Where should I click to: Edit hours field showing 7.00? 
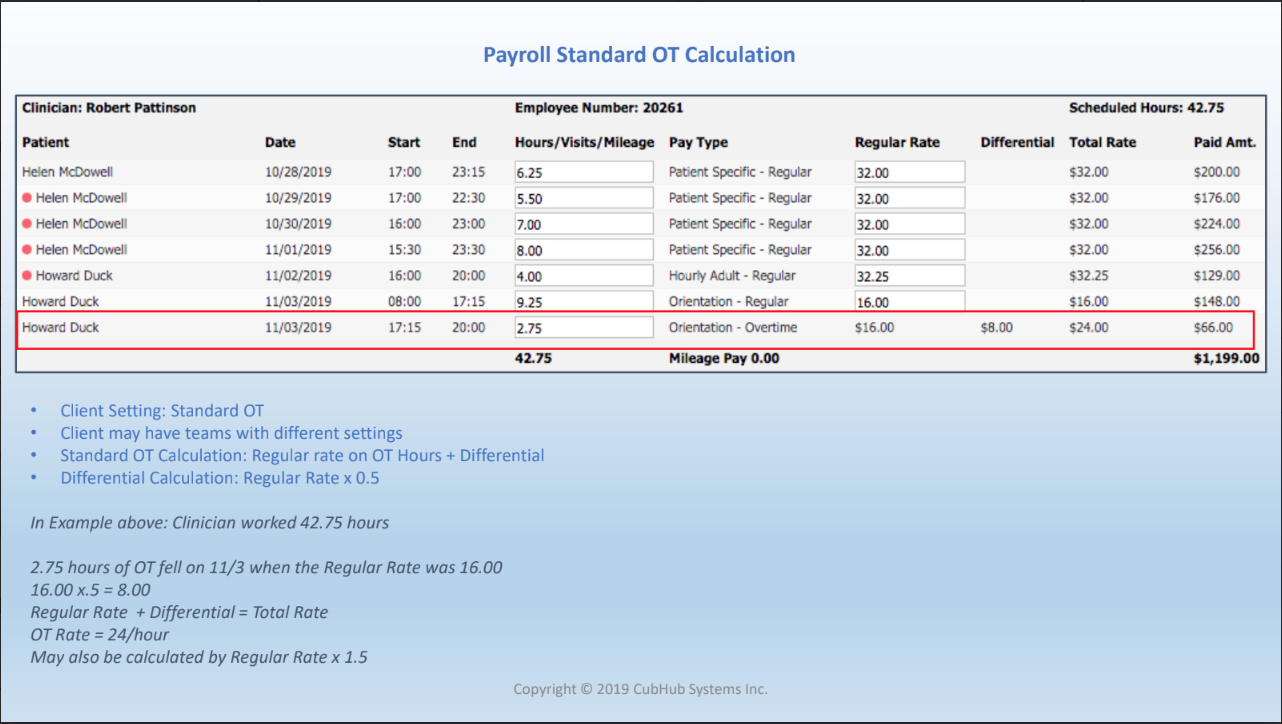[x=584, y=224]
